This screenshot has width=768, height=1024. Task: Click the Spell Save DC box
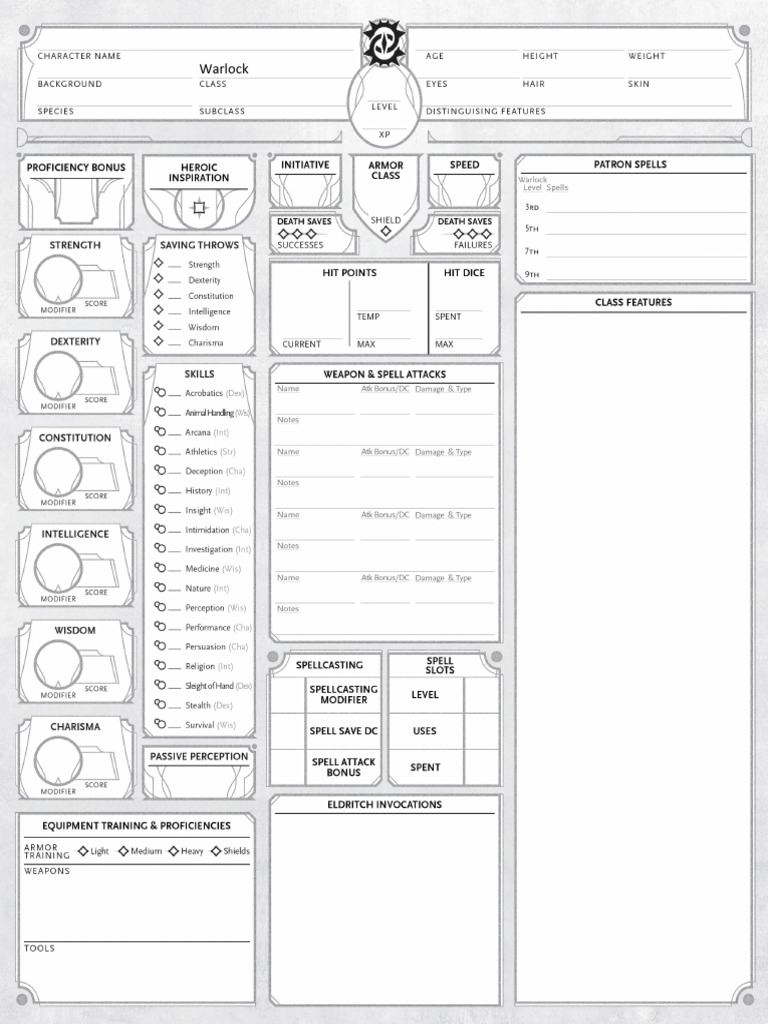click(x=288, y=731)
